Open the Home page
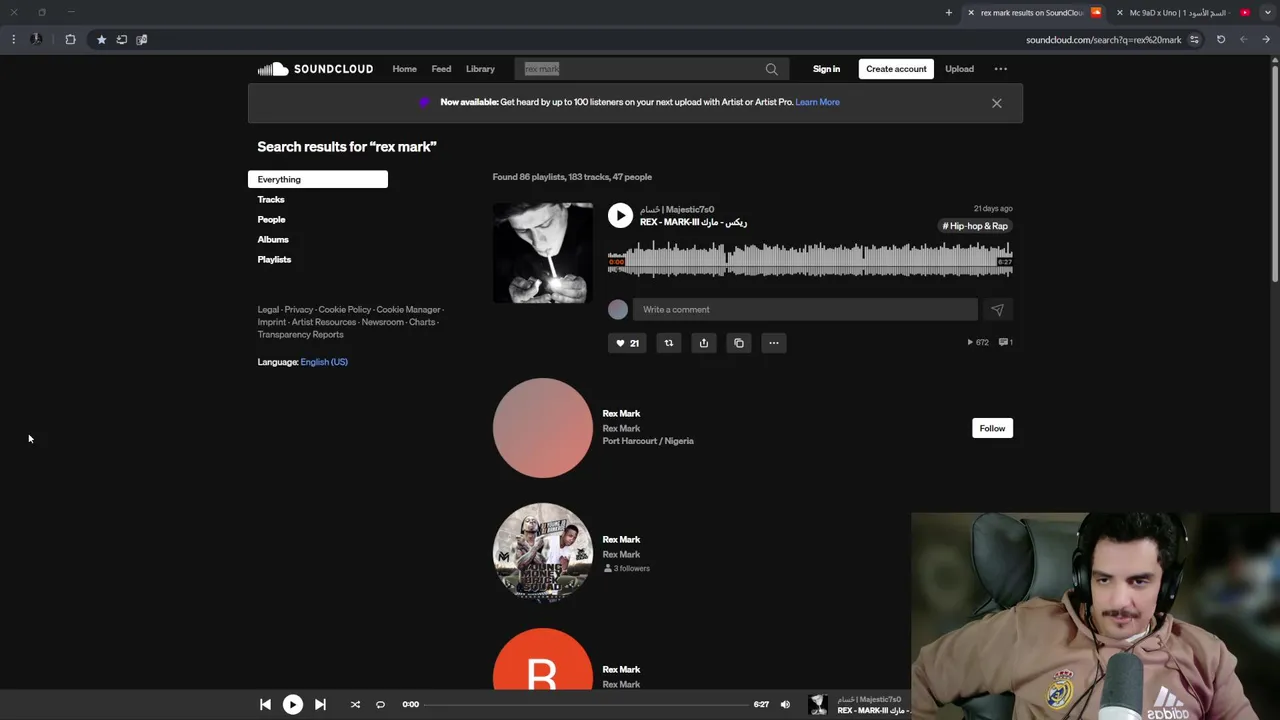Screen dimensions: 1280x720 (x=404, y=69)
